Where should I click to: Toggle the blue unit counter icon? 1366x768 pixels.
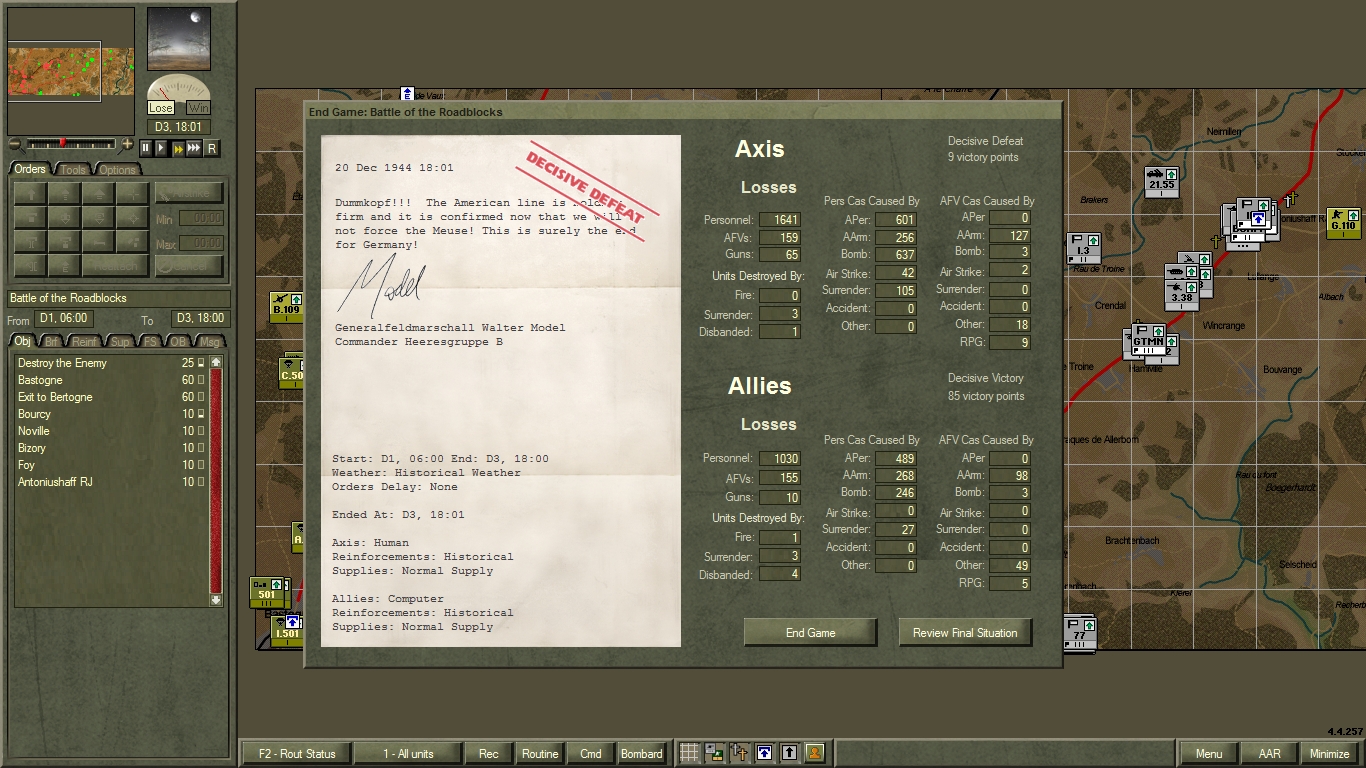pyautogui.click(x=764, y=753)
